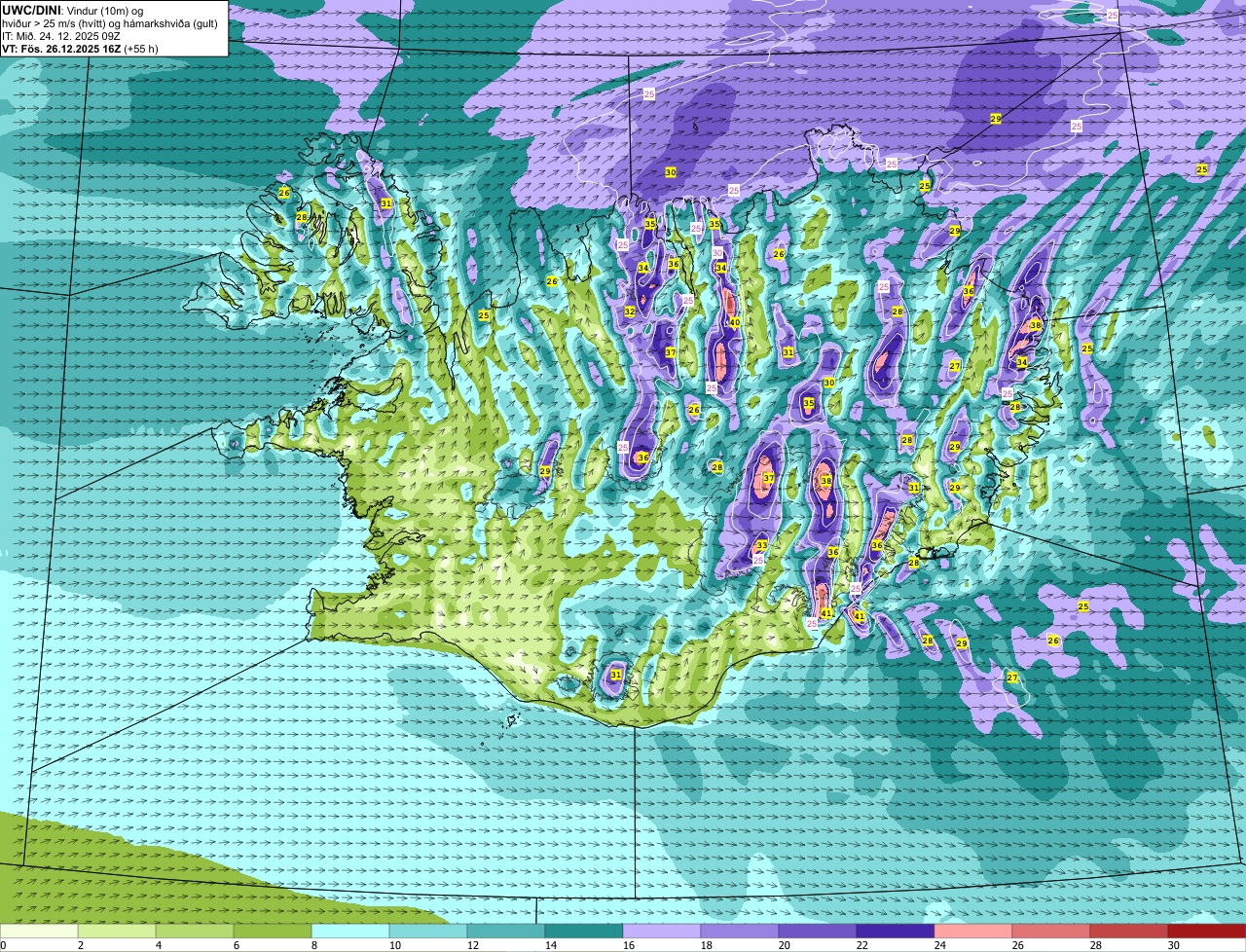This screenshot has height=952, width=1246.
Task: Pick the red 28–30 legend swatch
Action: [1129, 931]
